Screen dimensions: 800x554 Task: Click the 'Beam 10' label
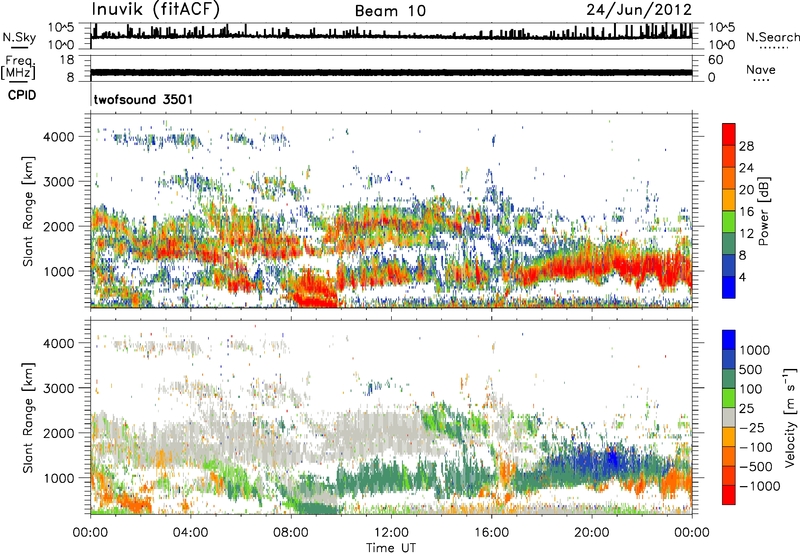click(390, 11)
